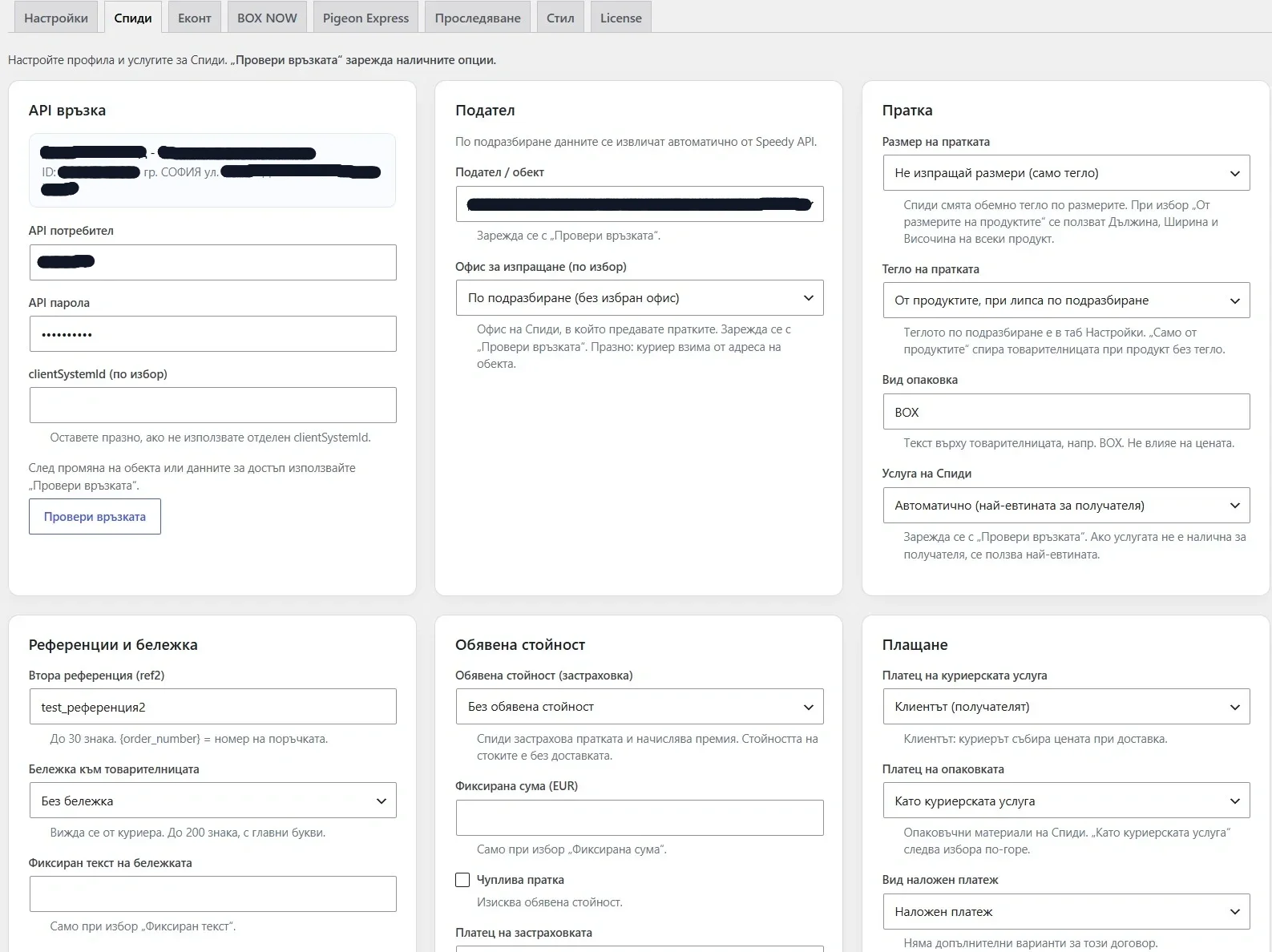Go to the Pigeon Express tab

(365, 18)
